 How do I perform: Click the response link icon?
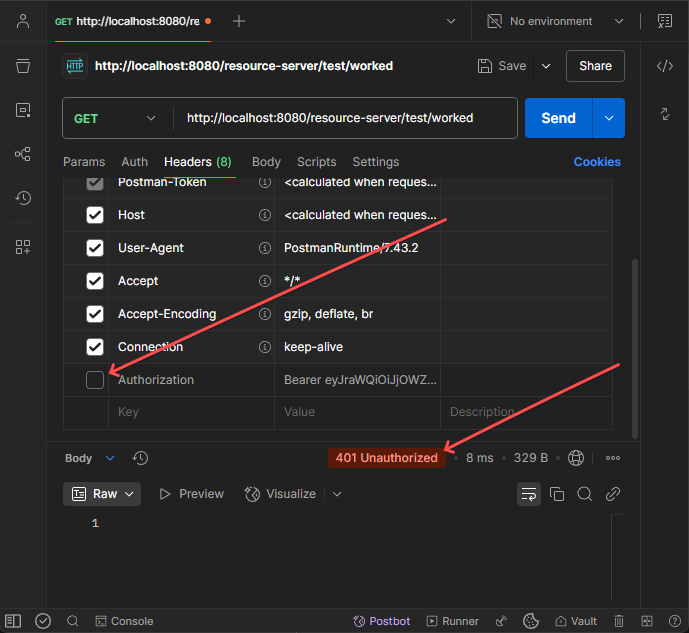pyautogui.click(x=613, y=494)
